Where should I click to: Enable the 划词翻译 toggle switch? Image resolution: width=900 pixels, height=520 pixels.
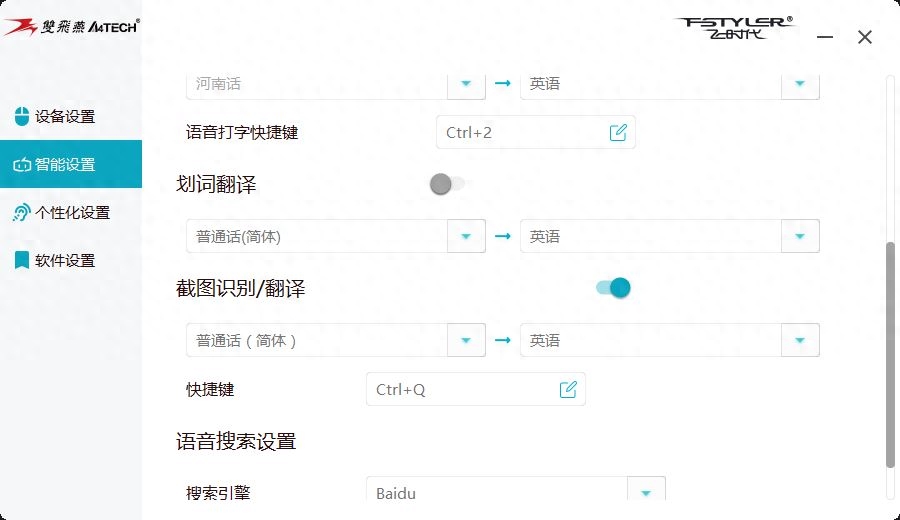447,184
